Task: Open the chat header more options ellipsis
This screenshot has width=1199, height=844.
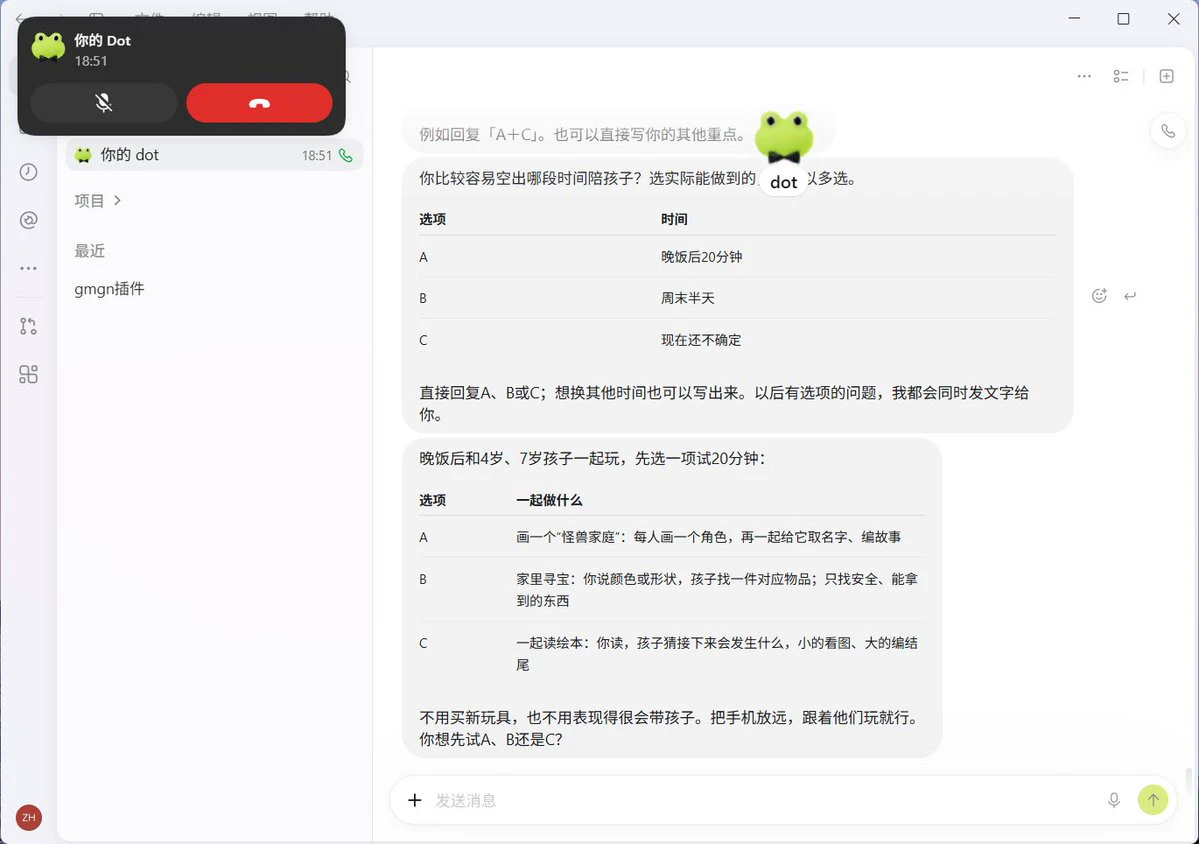Action: coord(1084,76)
